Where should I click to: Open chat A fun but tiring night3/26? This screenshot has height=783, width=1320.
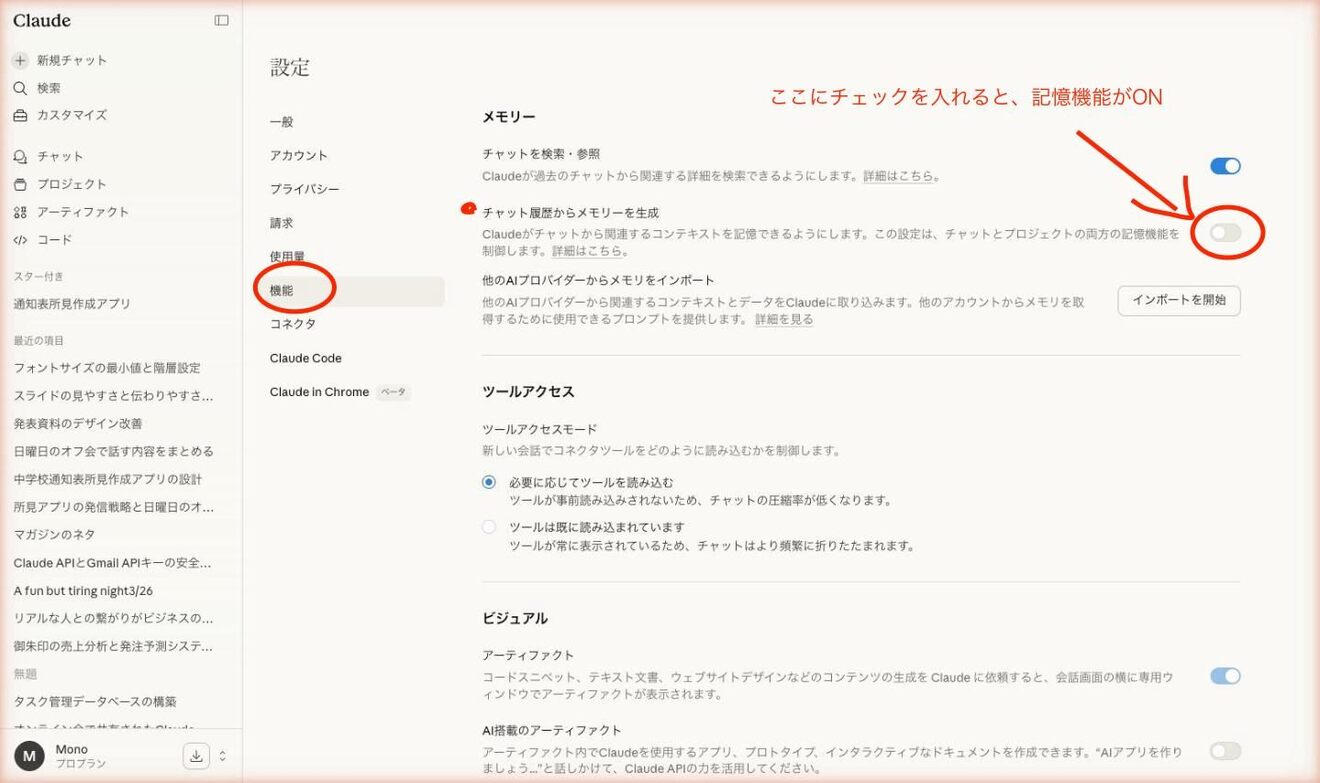(83, 591)
